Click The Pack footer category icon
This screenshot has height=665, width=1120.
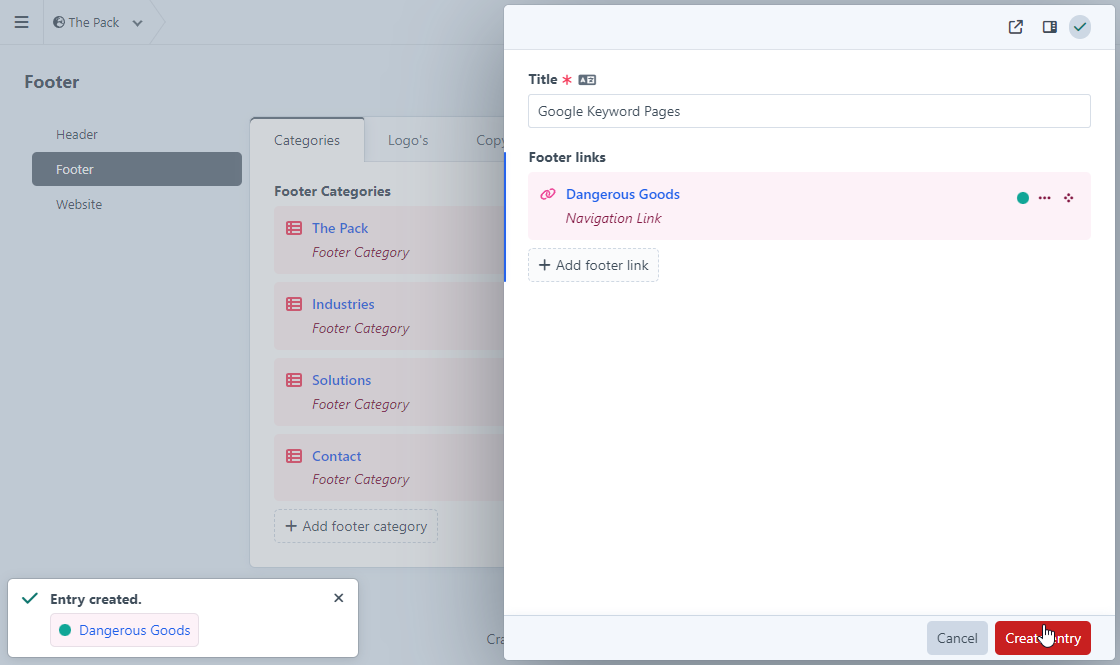294,228
